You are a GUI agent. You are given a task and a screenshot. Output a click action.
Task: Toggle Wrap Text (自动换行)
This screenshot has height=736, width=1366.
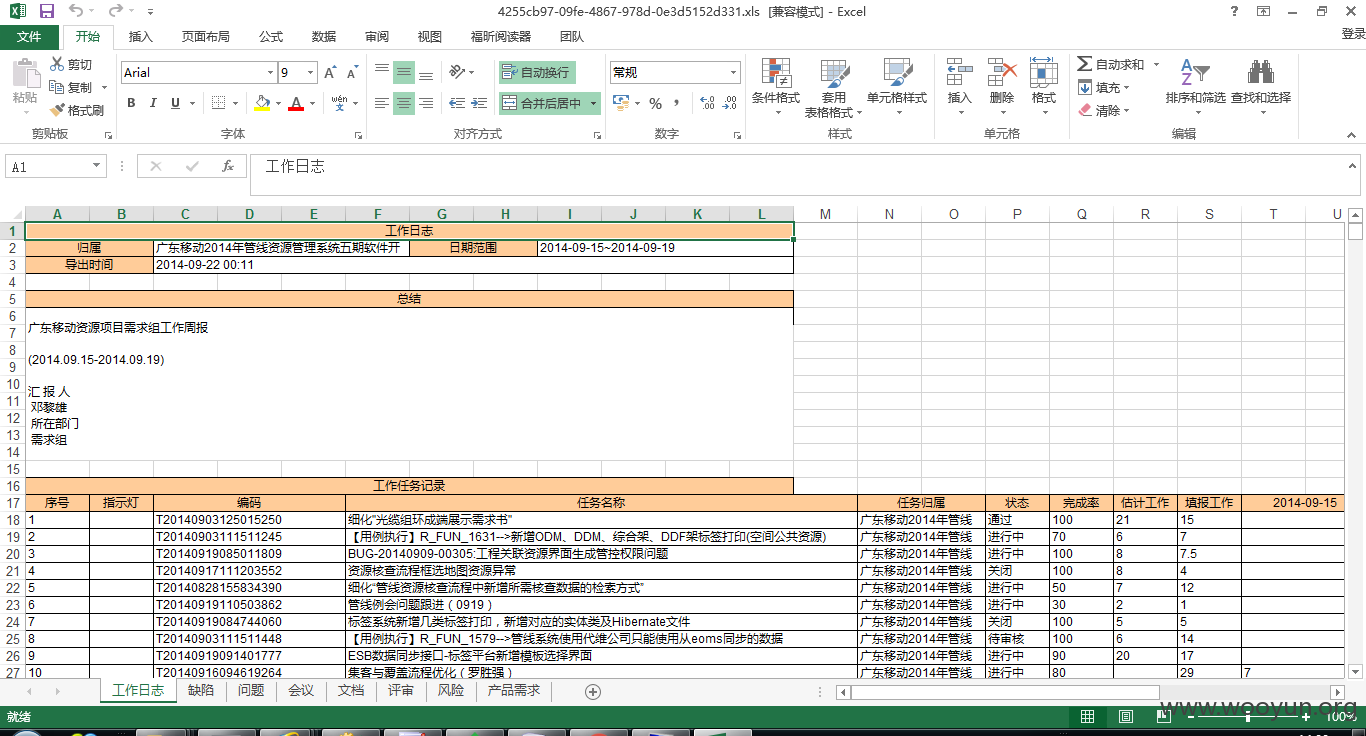coord(537,72)
